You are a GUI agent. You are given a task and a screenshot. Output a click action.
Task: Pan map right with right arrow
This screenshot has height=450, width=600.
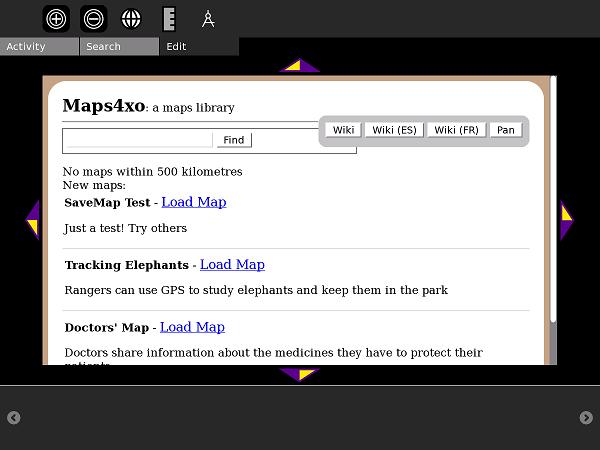tap(566, 220)
